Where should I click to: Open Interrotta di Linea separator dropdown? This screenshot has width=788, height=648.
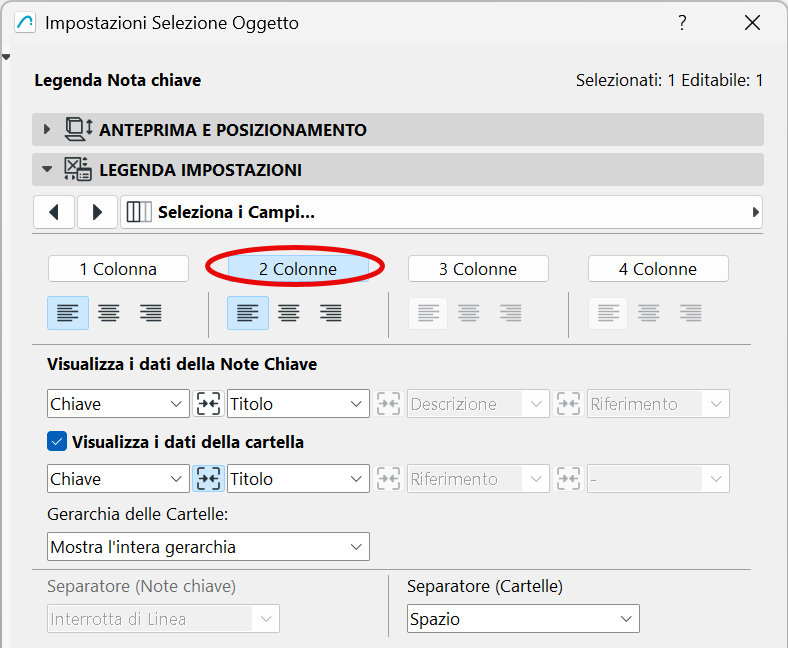coord(163,619)
